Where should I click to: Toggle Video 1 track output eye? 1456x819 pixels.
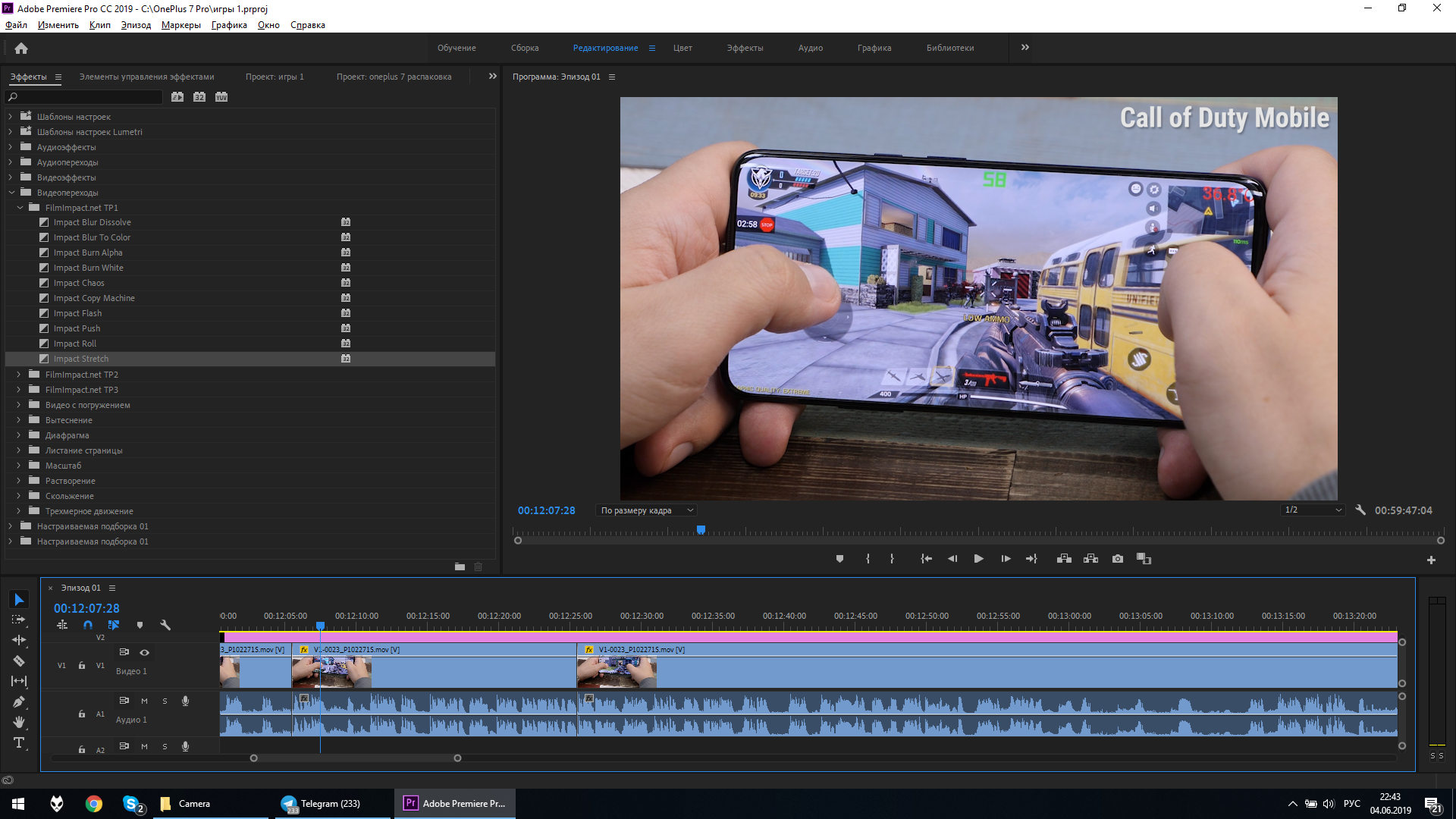[144, 652]
